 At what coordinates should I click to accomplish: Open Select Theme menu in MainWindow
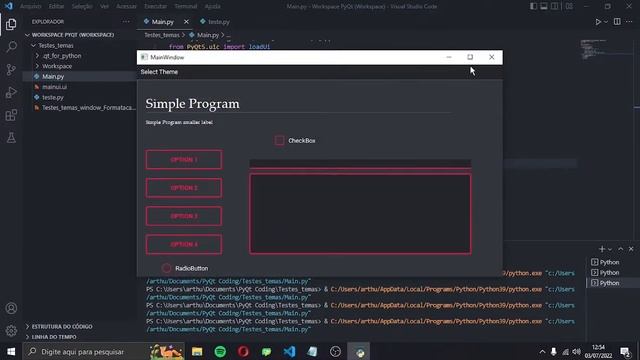159,72
